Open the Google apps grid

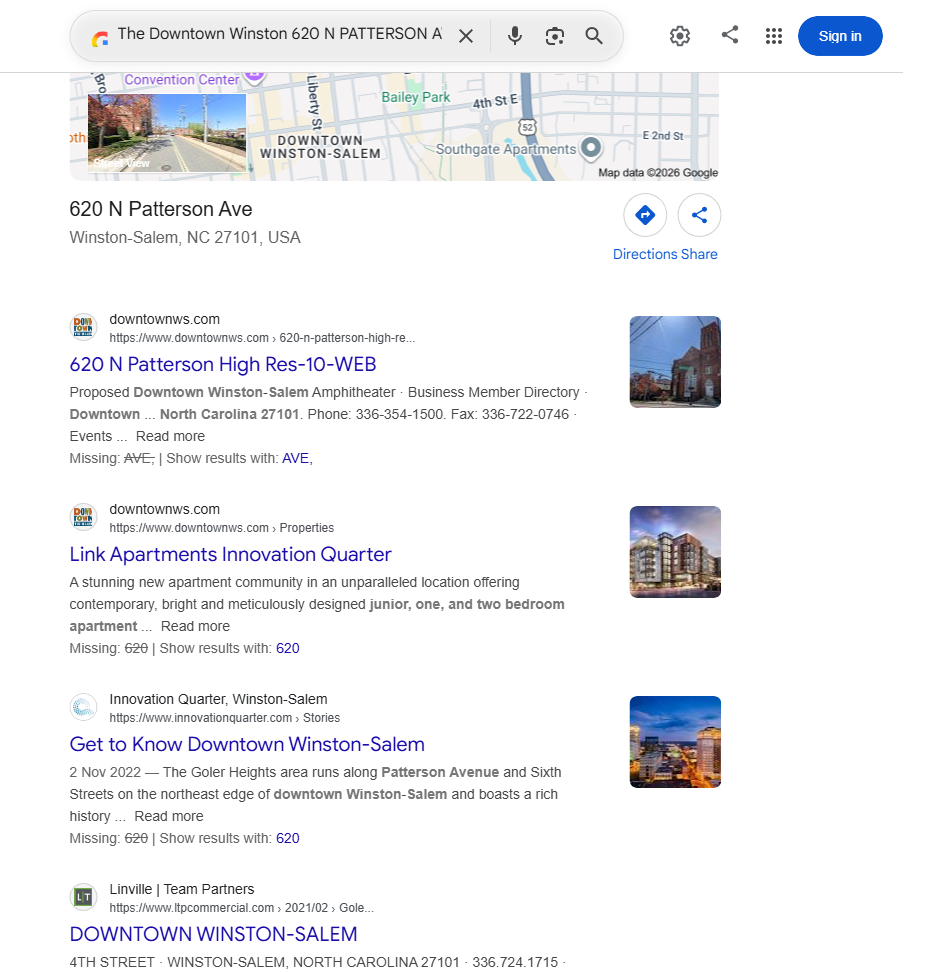pos(774,36)
